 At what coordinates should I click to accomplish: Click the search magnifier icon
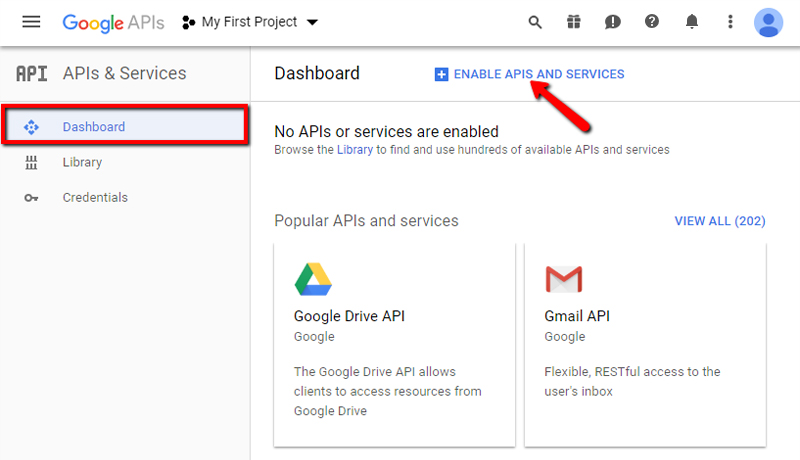click(535, 22)
